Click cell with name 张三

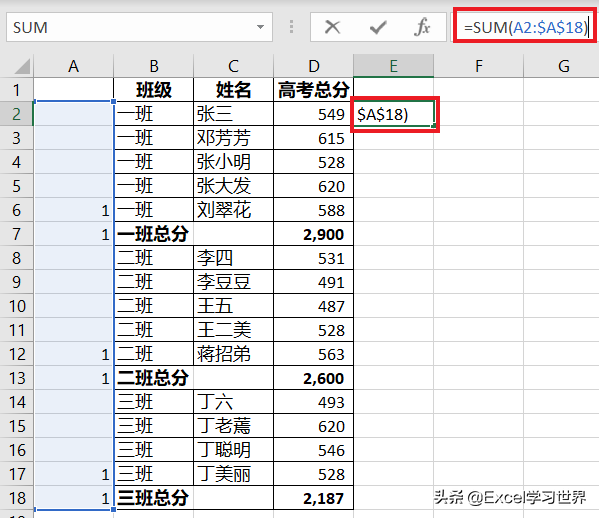(x=233, y=114)
